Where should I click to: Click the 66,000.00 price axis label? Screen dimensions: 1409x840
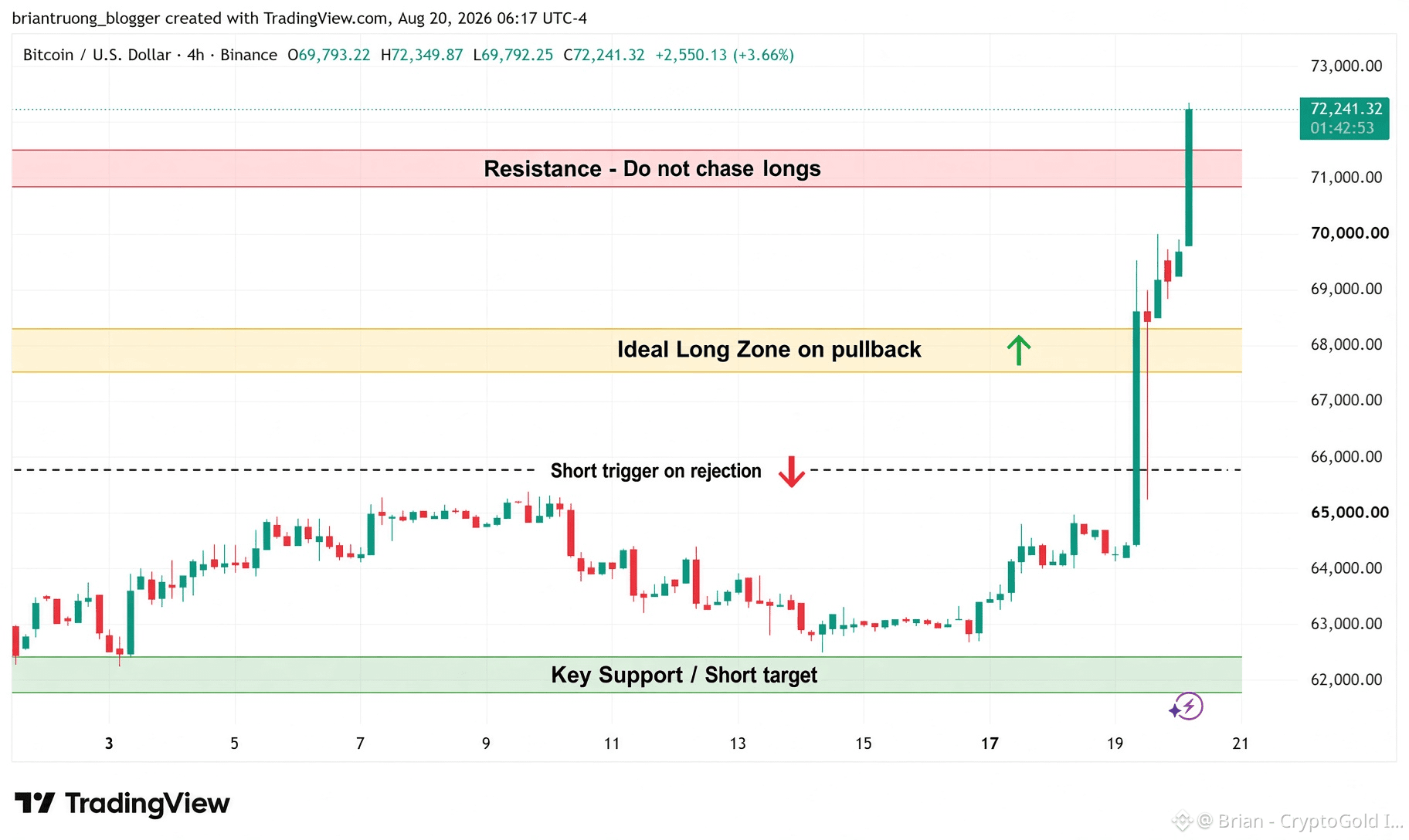coord(1346,457)
